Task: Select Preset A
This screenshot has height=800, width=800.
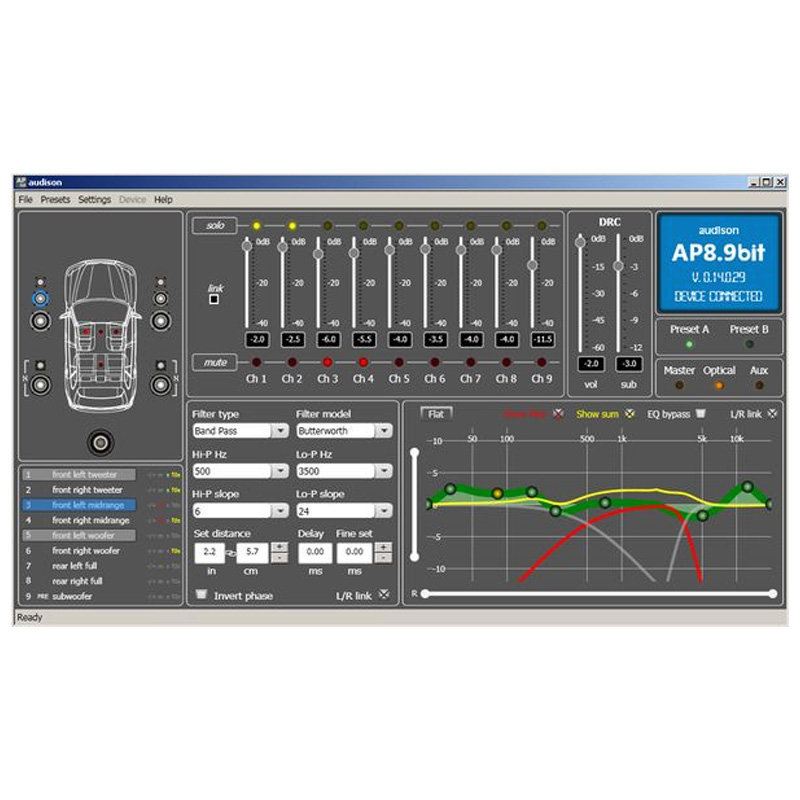Action: pos(689,344)
